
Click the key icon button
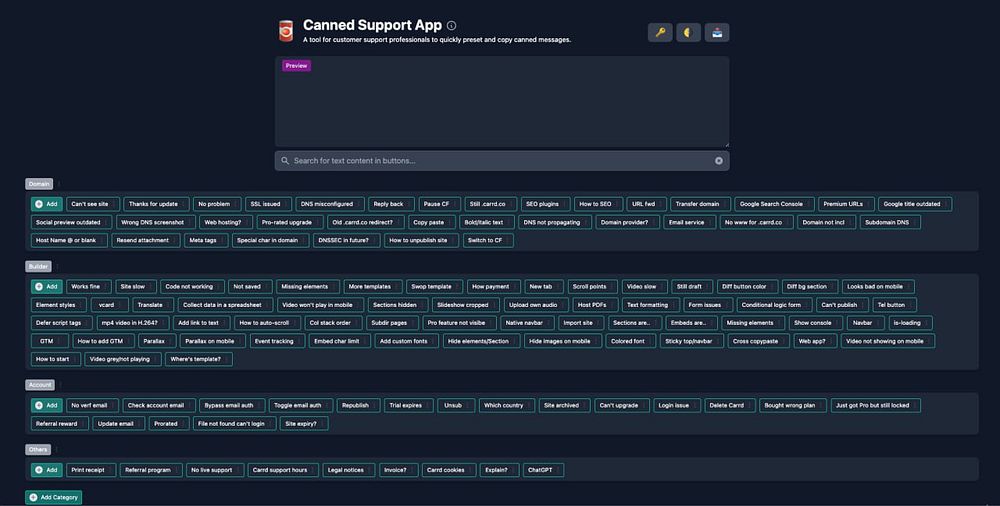tap(660, 33)
